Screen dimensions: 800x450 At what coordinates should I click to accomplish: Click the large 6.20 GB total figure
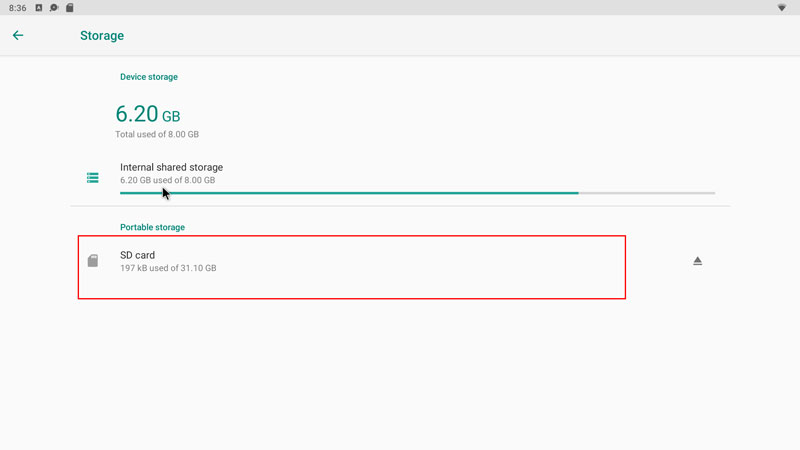click(148, 114)
